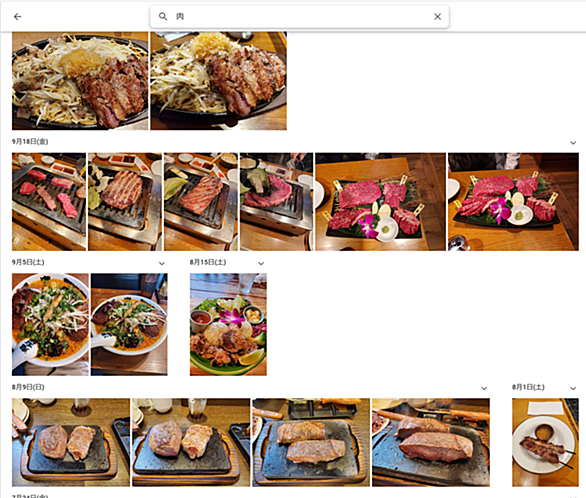Select the 8月9日(日) date header
586x498 pixels.
[28, 387]
